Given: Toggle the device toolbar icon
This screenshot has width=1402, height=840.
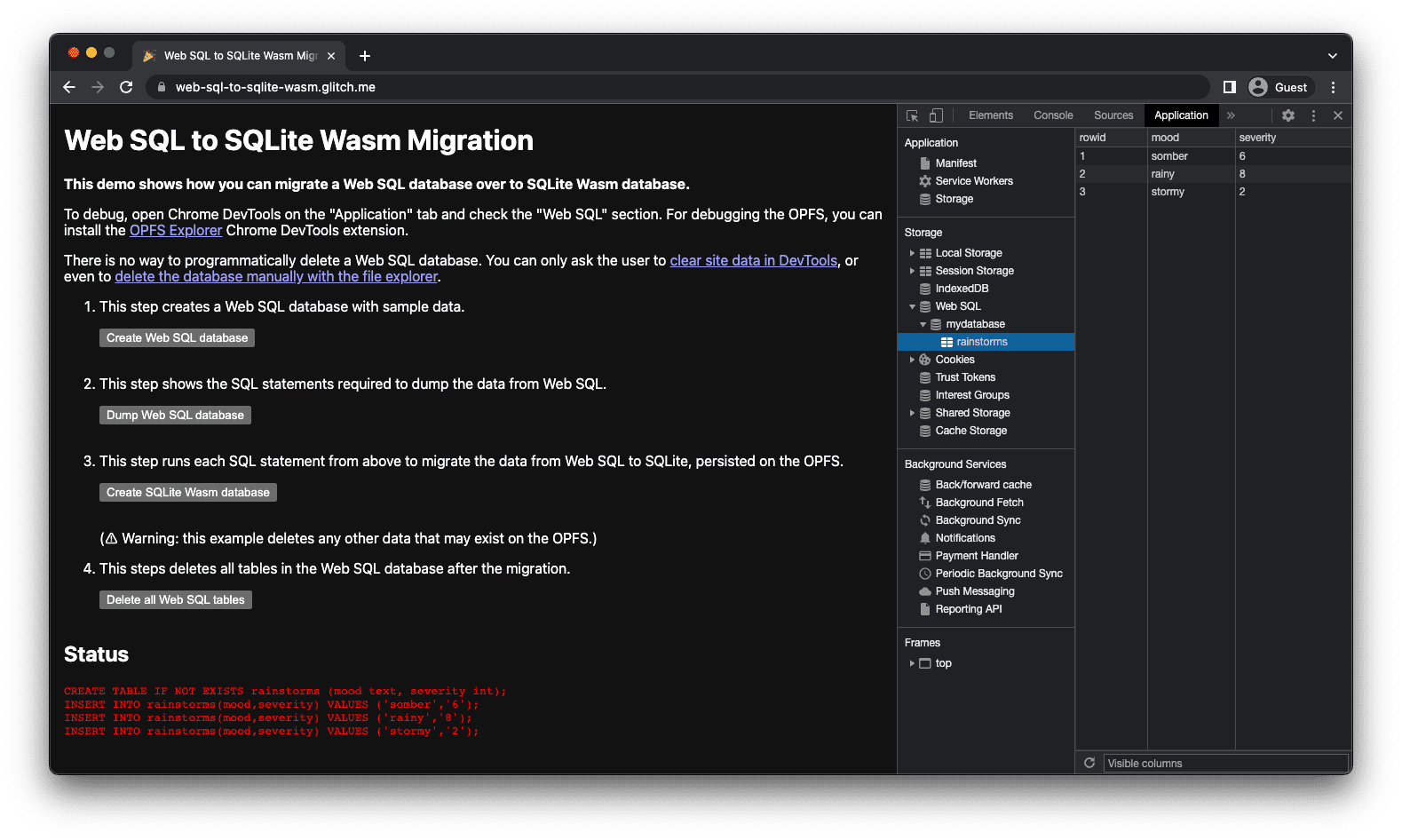Looking at the screenshot, I should 936,115.
